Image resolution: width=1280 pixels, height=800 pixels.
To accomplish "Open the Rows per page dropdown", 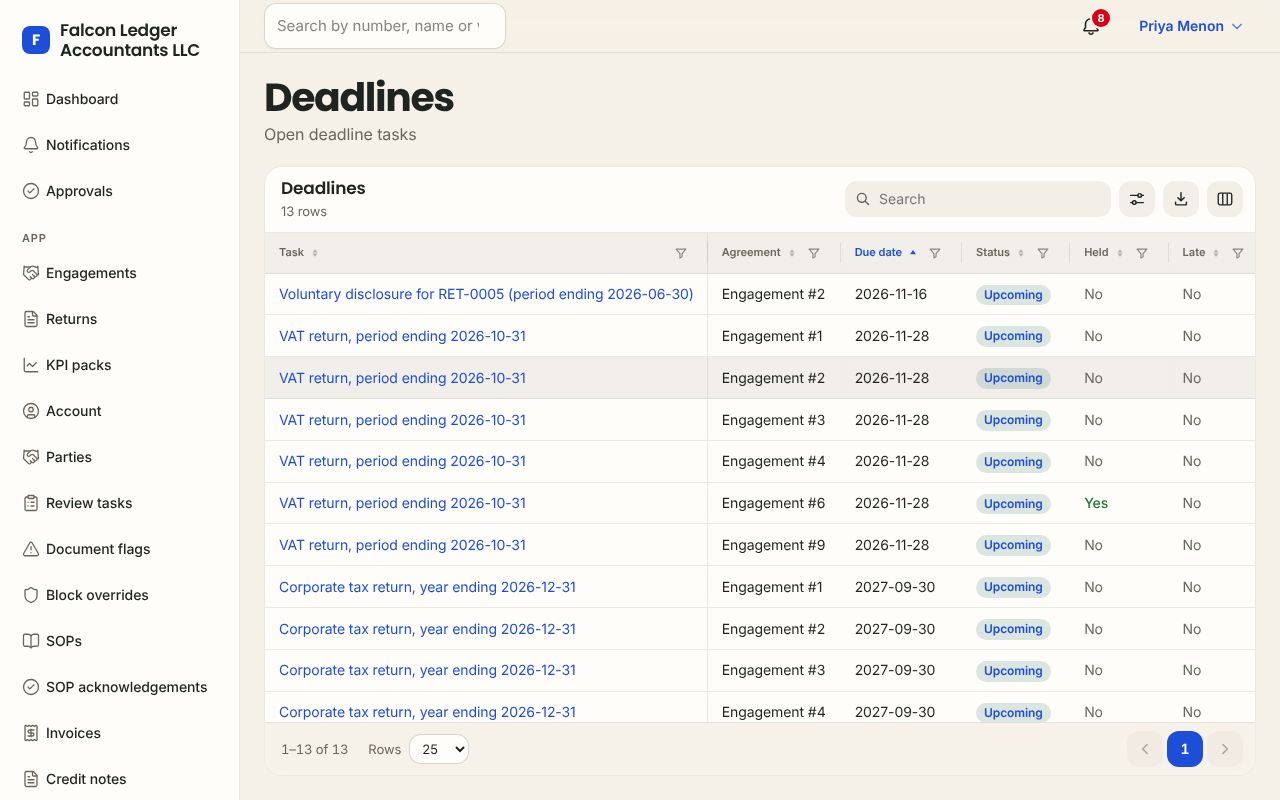I will pyautogui.click(x=439, y=749).
